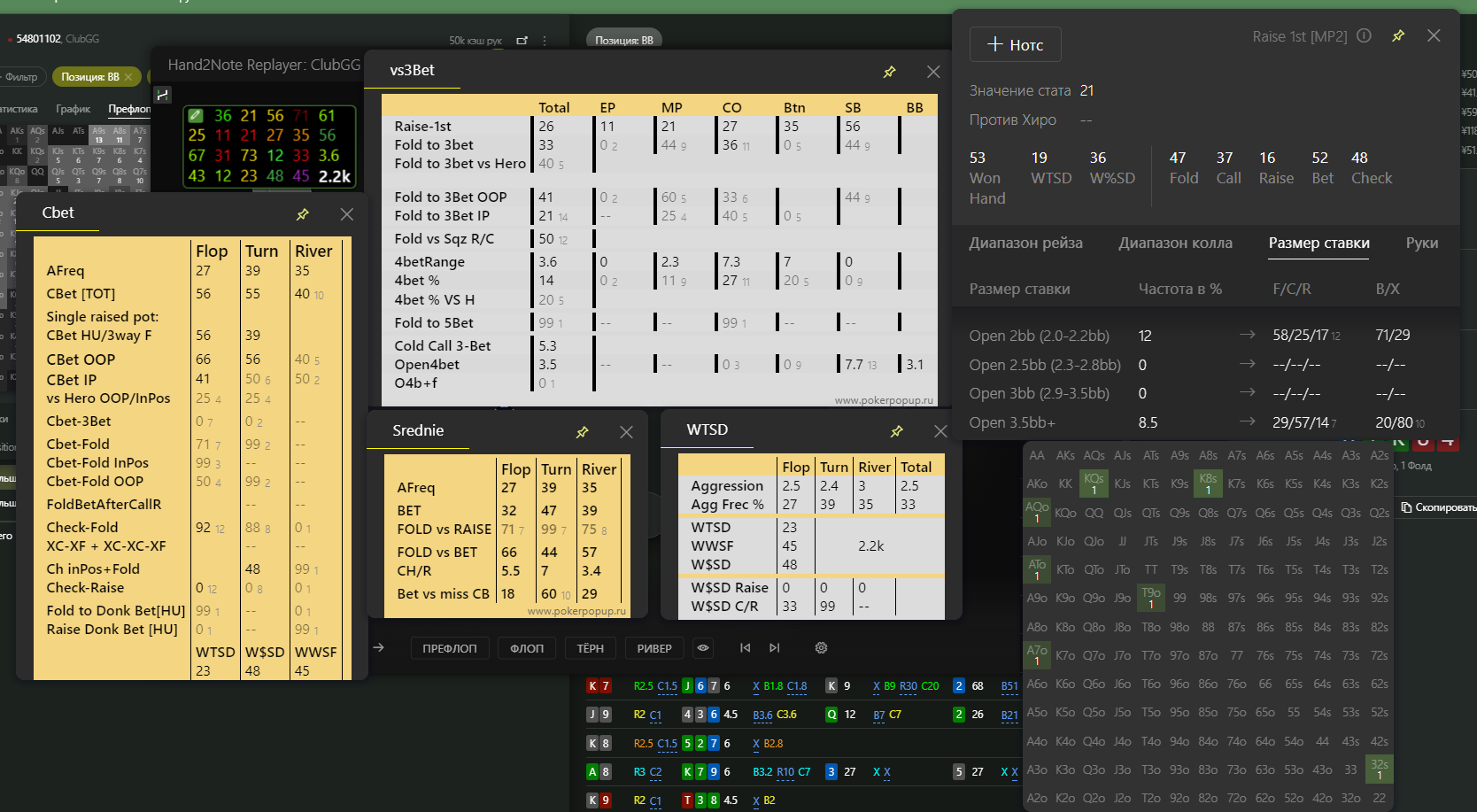
Task: Pin the Cbet popup
Action: (x=303, y=214)
